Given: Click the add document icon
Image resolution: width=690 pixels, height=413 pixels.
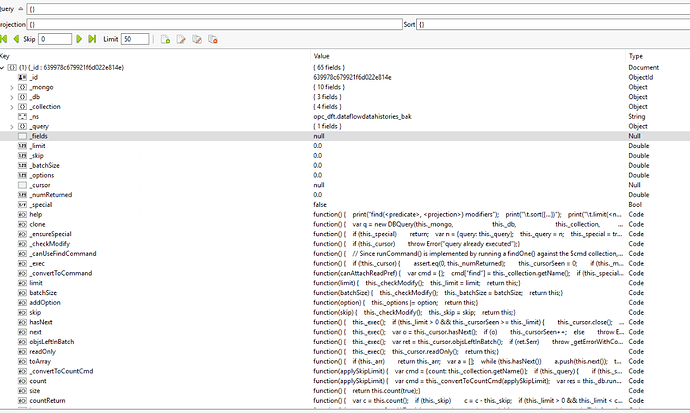Looking at the screenshot, I should [x=165, y=39].
